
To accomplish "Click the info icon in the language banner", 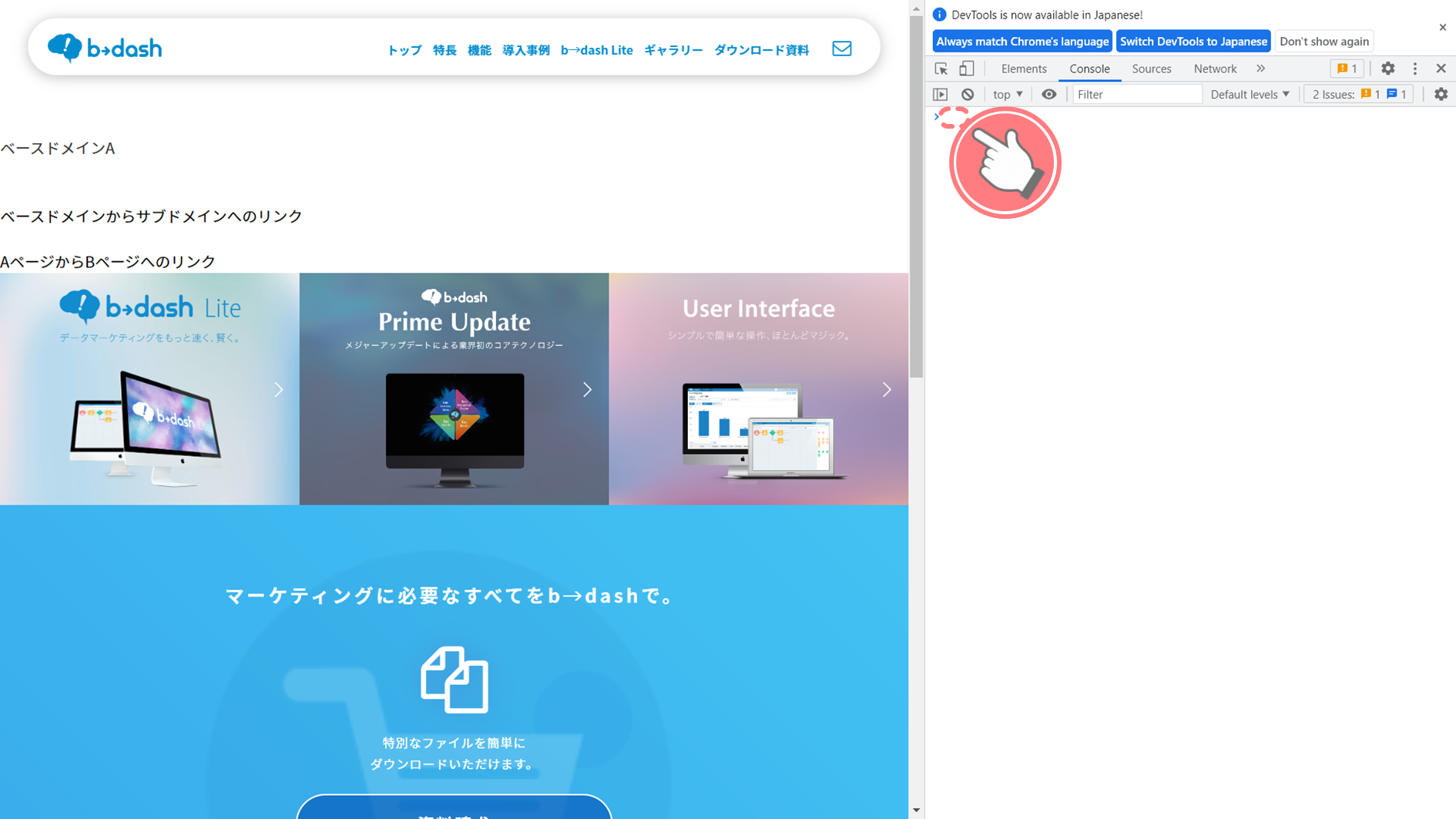I will coord(939,15).
